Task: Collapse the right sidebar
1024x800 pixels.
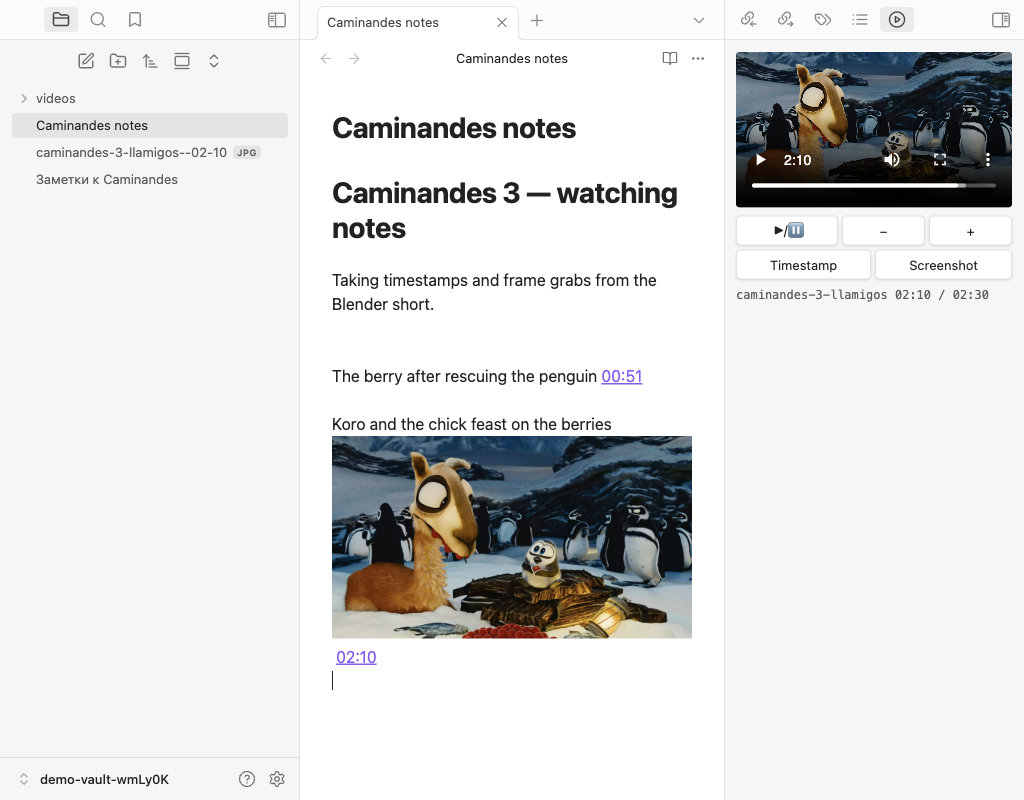Action: point(1000,20)
